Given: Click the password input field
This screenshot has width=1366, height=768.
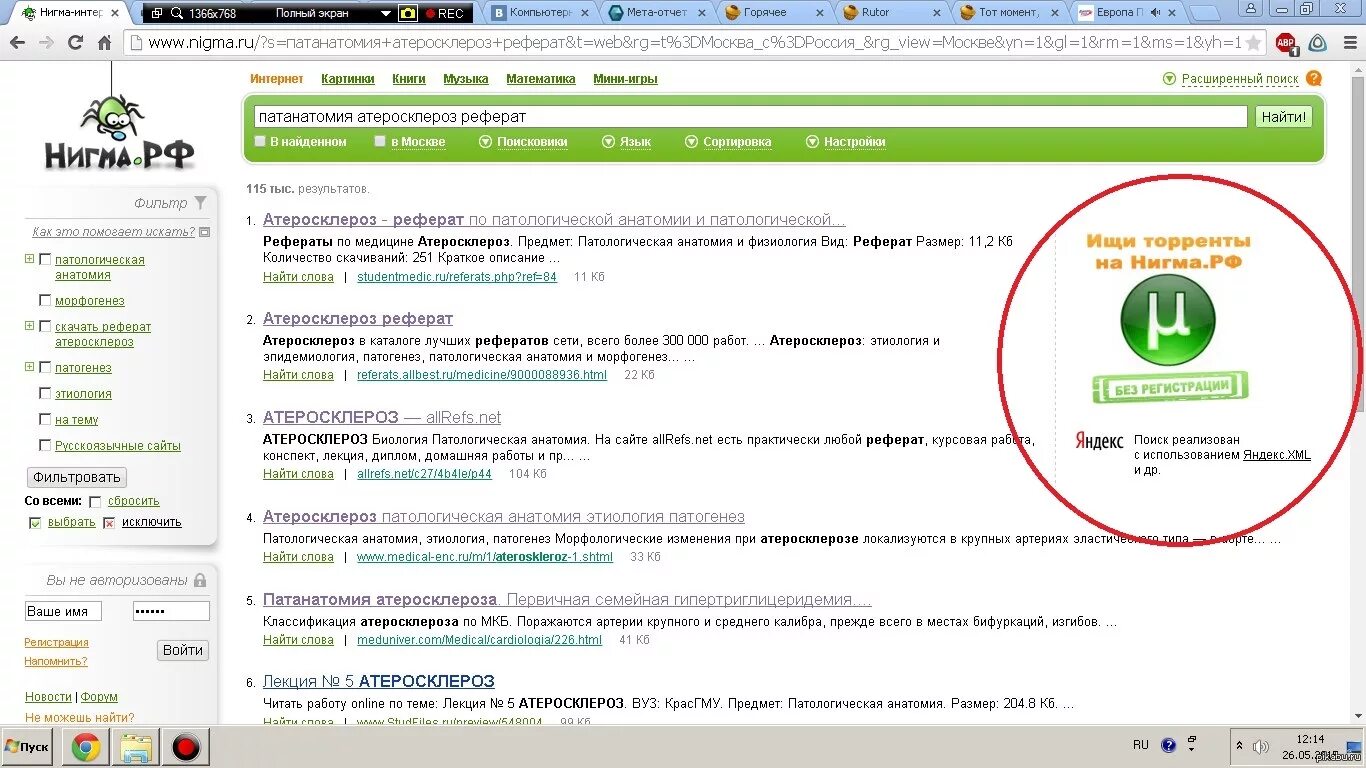Looking at the screenshot, I should coord(171,611).
